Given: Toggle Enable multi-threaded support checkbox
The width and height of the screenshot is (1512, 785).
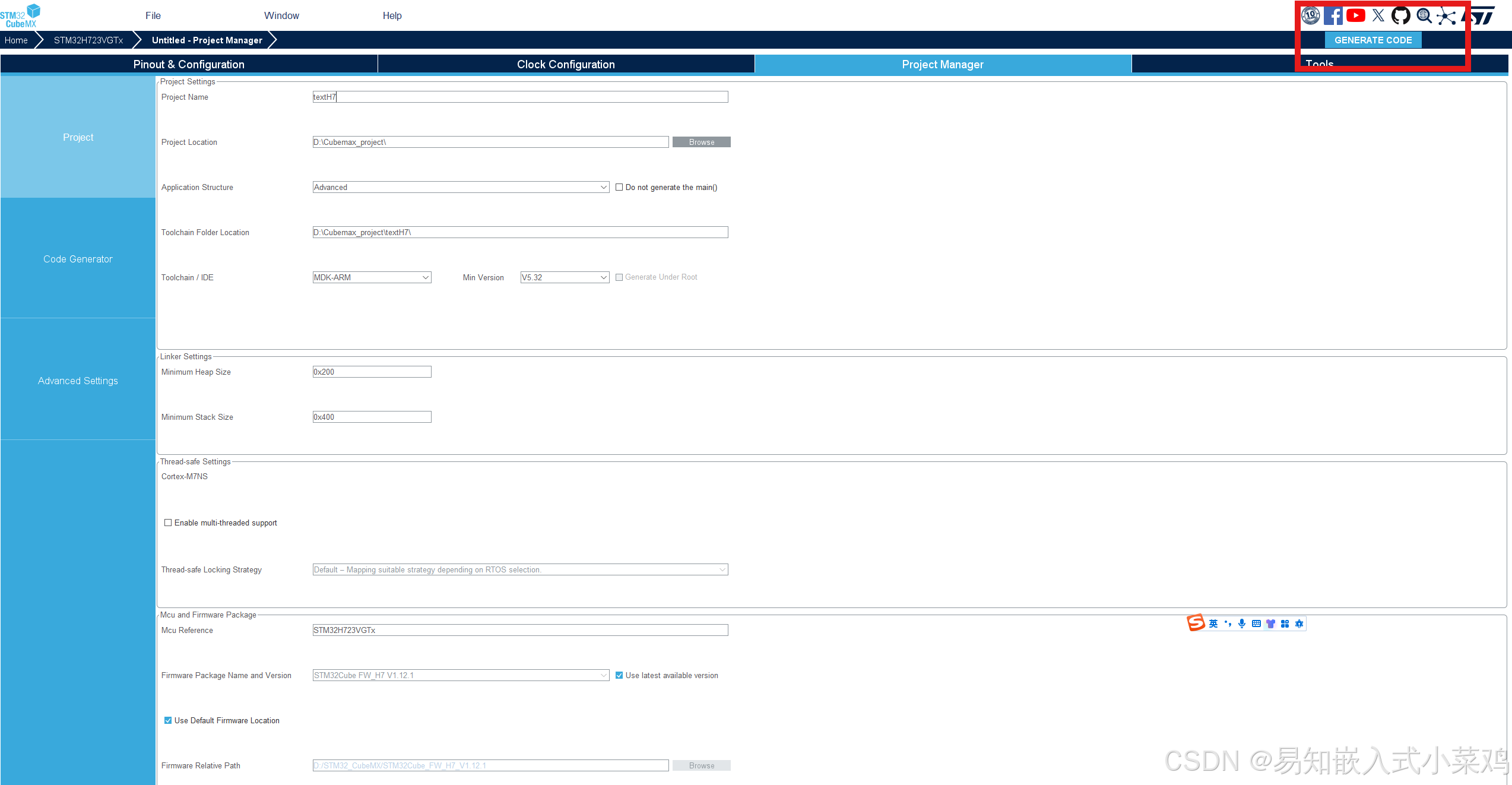Looking at the screenshot, I should tap(168, 523).
